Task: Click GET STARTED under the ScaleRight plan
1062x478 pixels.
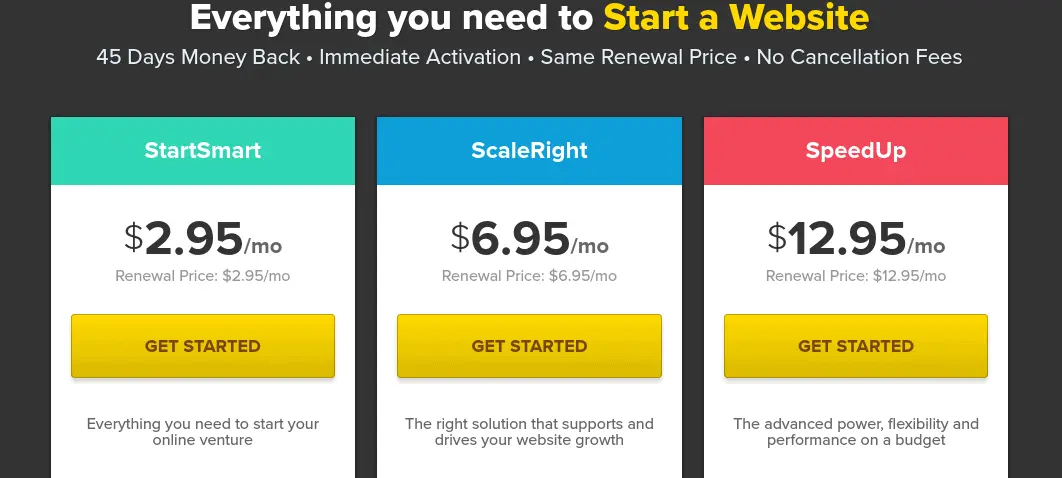Action: point(529,346)
